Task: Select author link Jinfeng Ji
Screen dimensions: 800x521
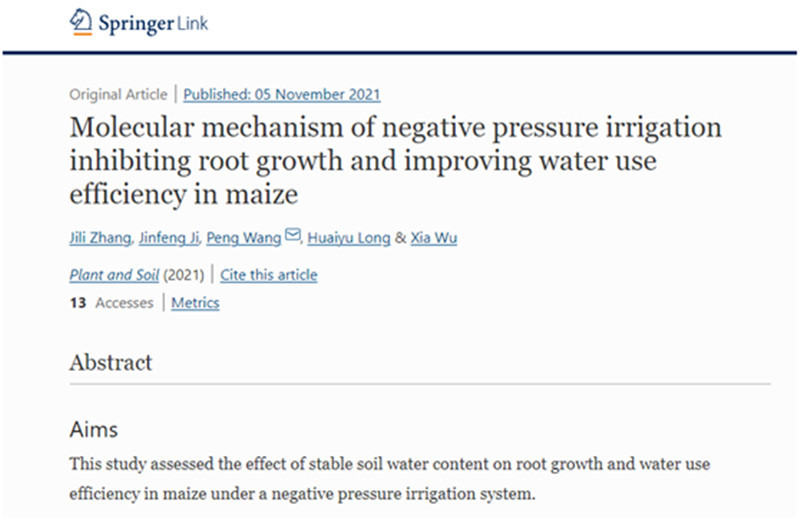Action: coord(169,238)
